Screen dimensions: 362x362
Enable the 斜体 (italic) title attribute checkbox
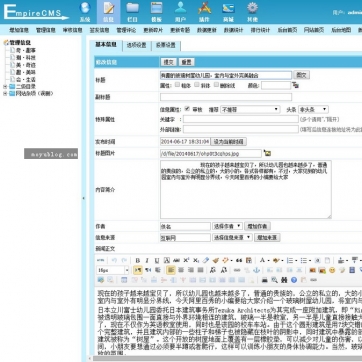click(x=197, y=85)
